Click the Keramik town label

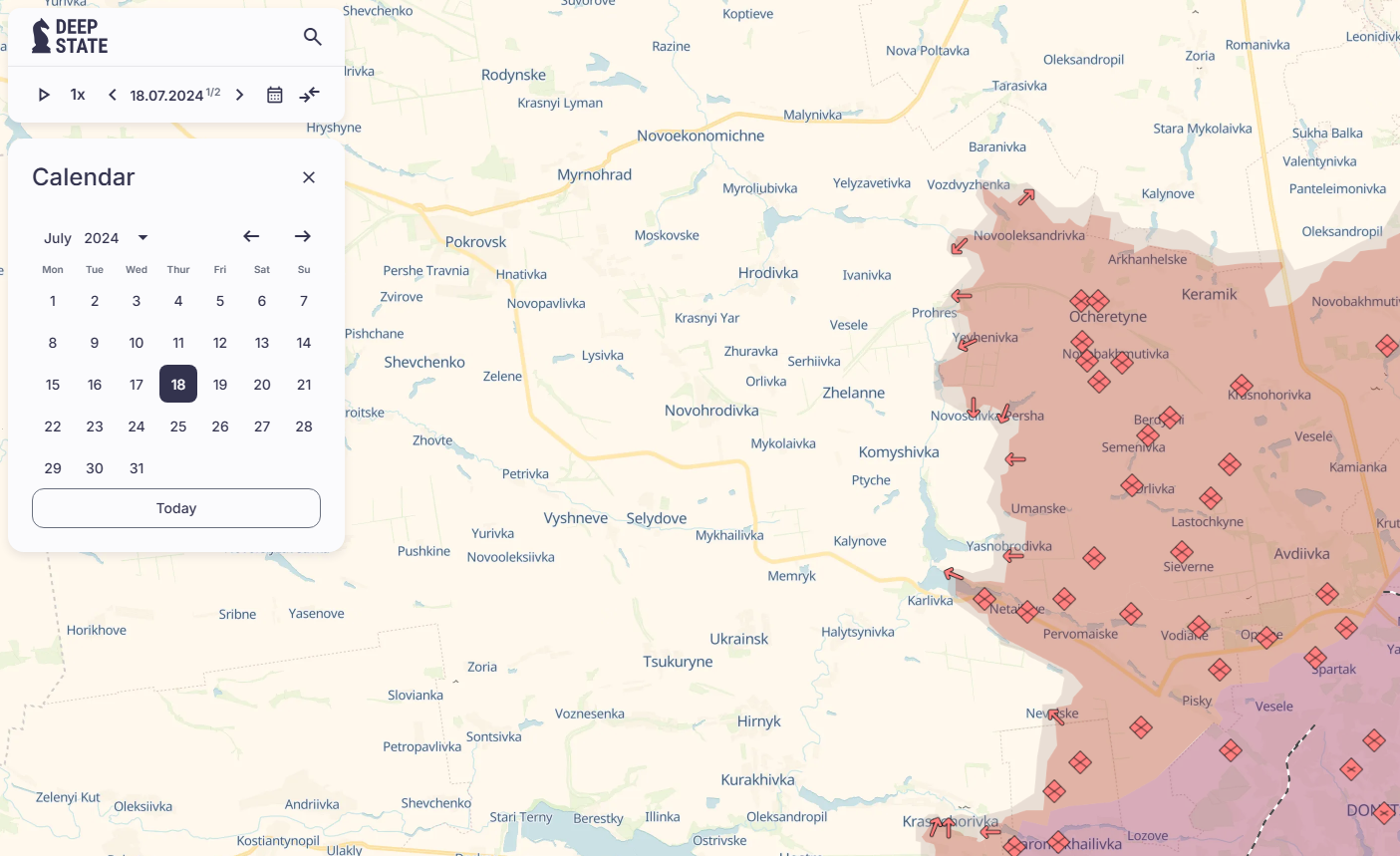tap(1210, 295)
